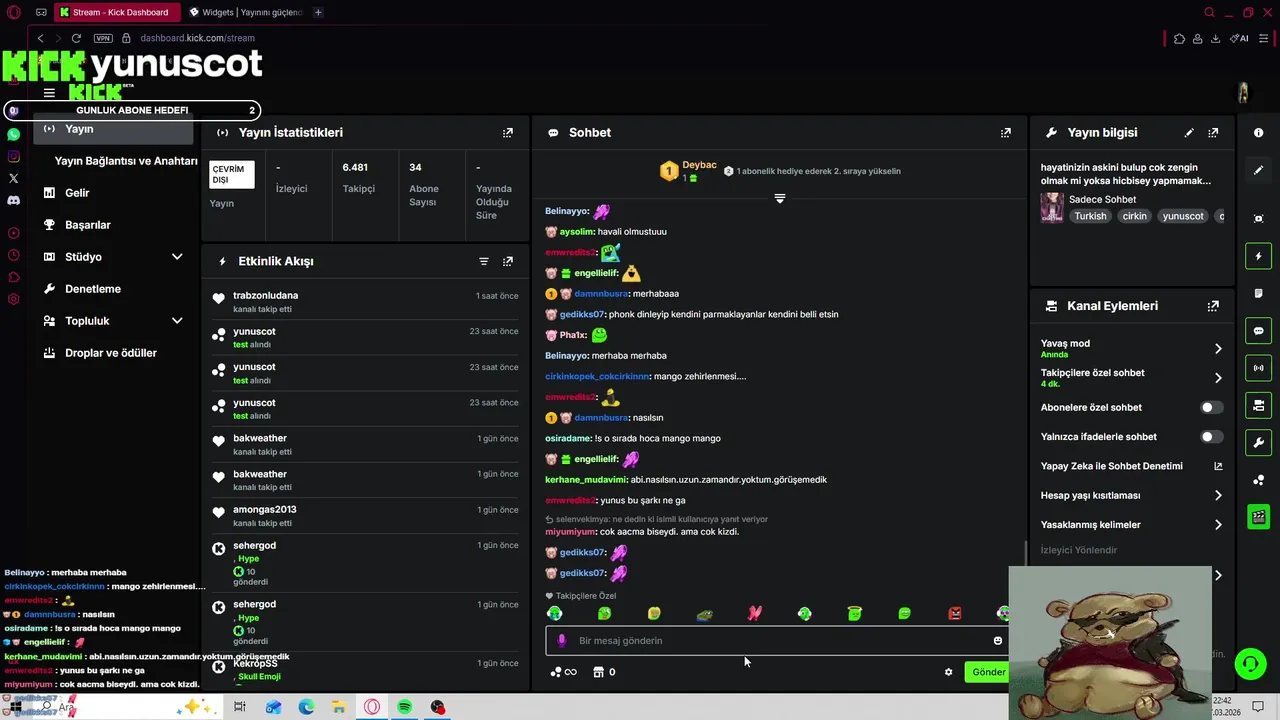The height and width of the screenshot is (720, 1280).
Task: Pop out the Yayın bilgisi panel
Action: pyautogui.click(x=1213, y=132)
